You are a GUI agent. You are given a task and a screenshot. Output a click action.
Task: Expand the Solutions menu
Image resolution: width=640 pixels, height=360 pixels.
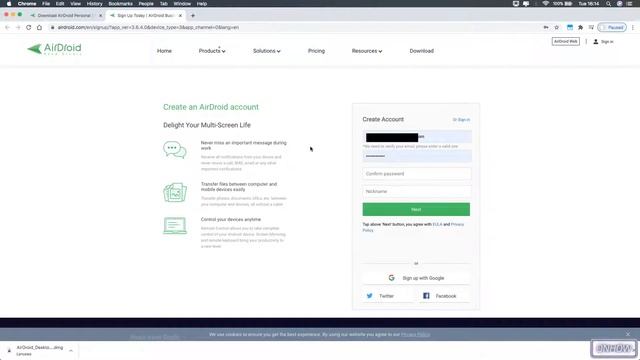[x=267, y=51]
